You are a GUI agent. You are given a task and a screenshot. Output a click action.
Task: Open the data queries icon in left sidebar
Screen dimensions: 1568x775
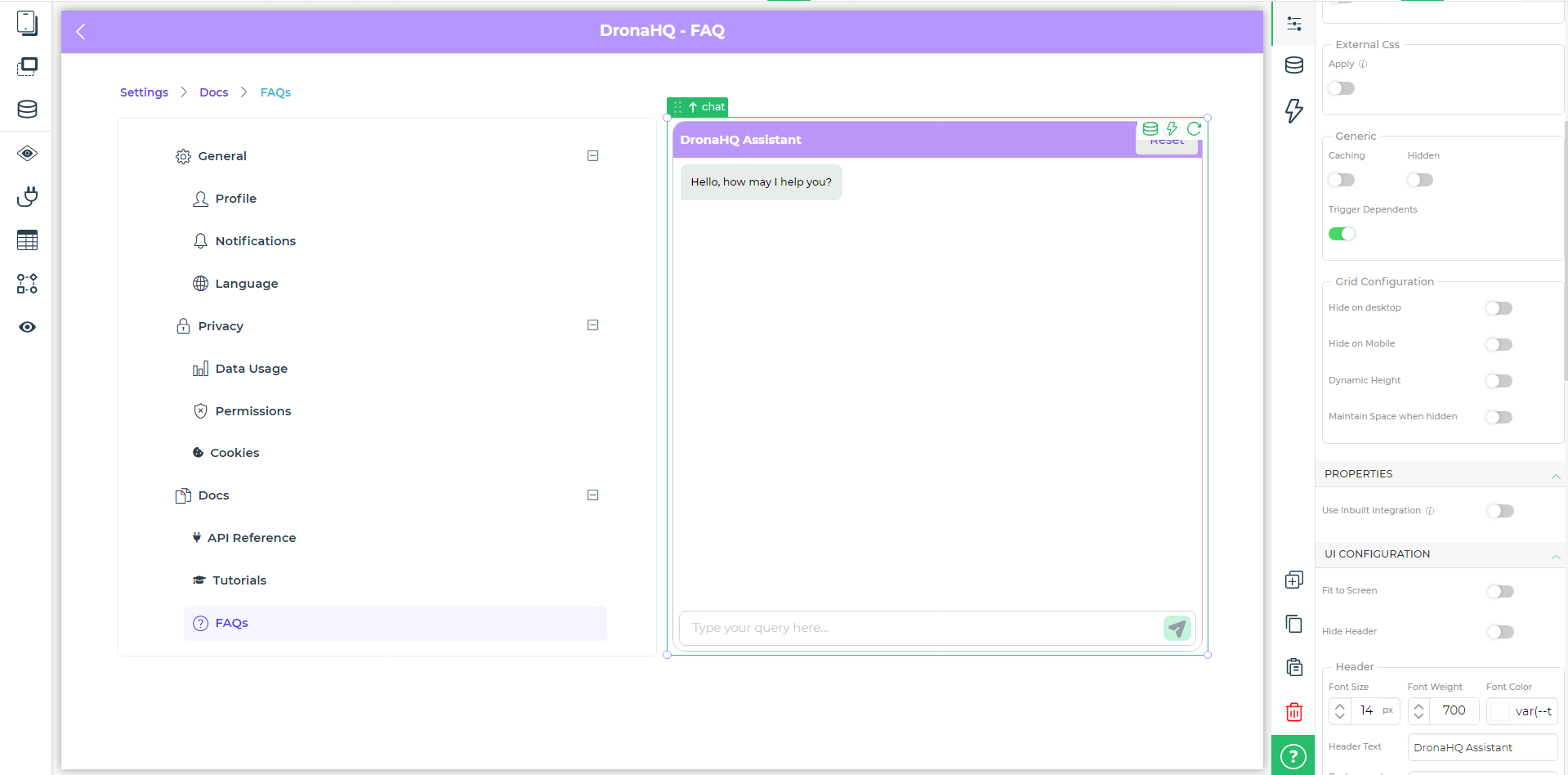tap(27, 109)
